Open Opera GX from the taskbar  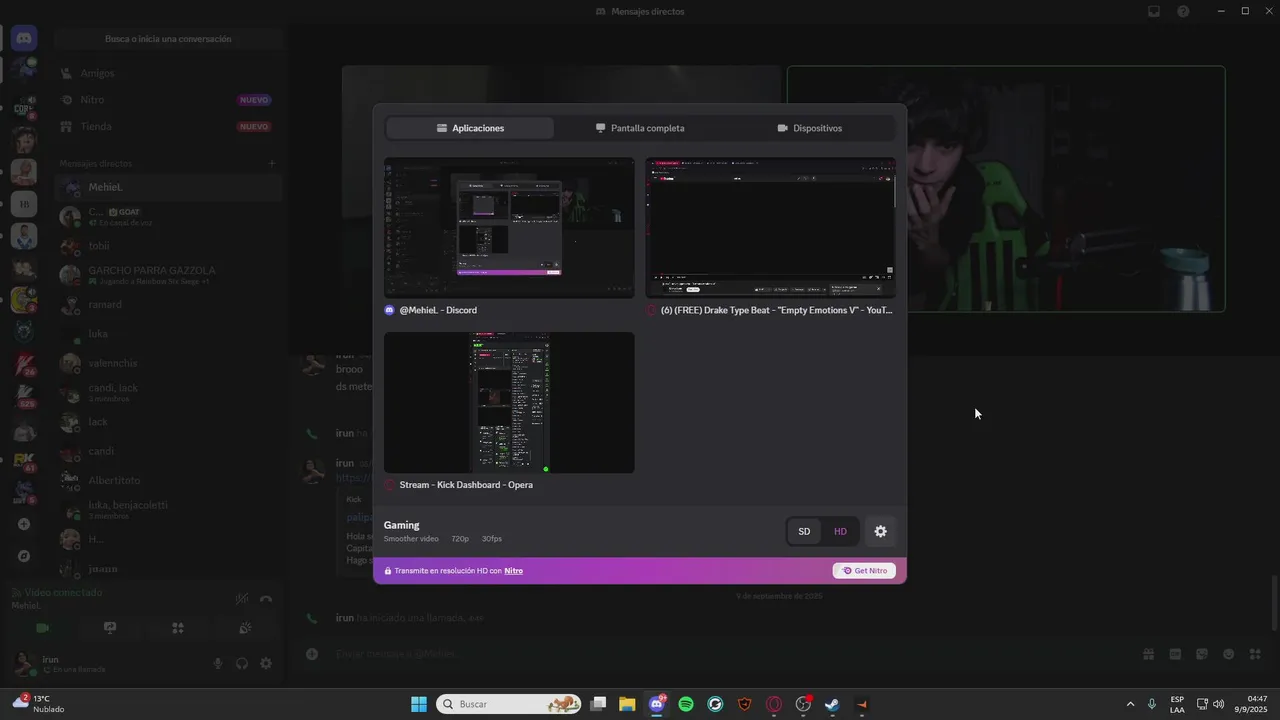(774, 704)
